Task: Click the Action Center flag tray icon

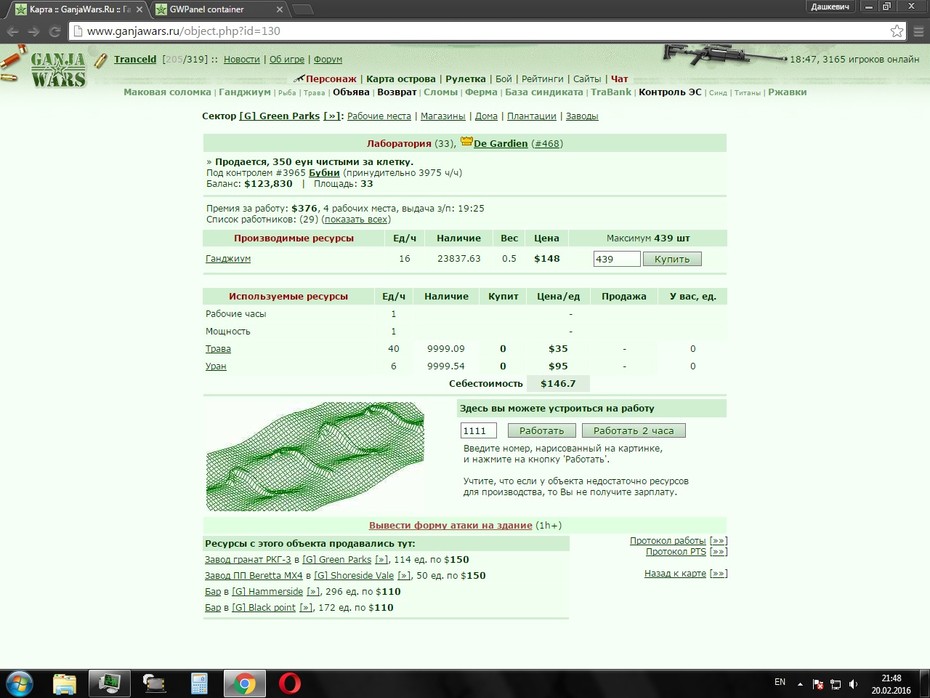Action: [818, 684]
